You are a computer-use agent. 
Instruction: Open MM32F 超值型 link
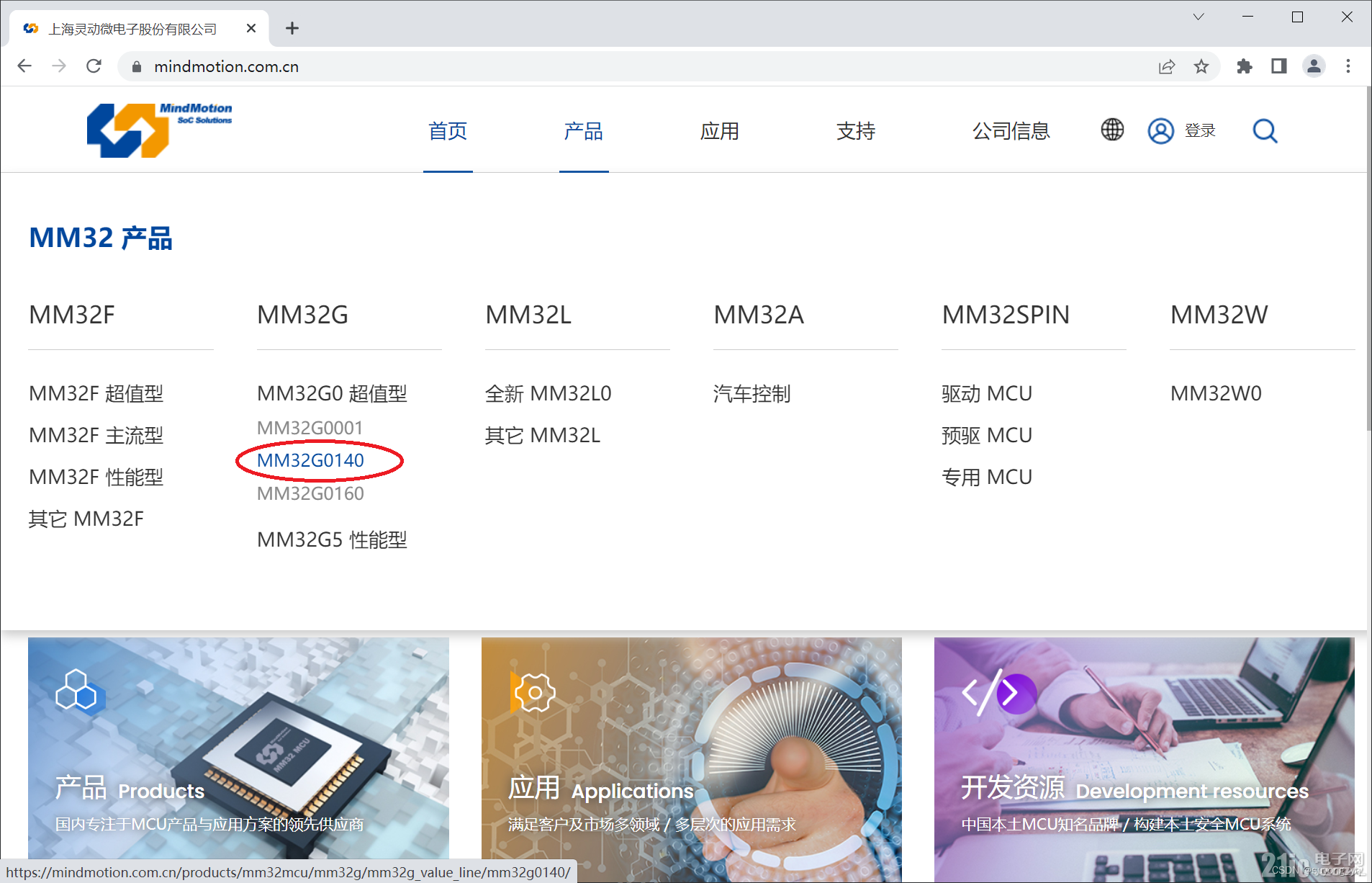(x=96, y=393)
